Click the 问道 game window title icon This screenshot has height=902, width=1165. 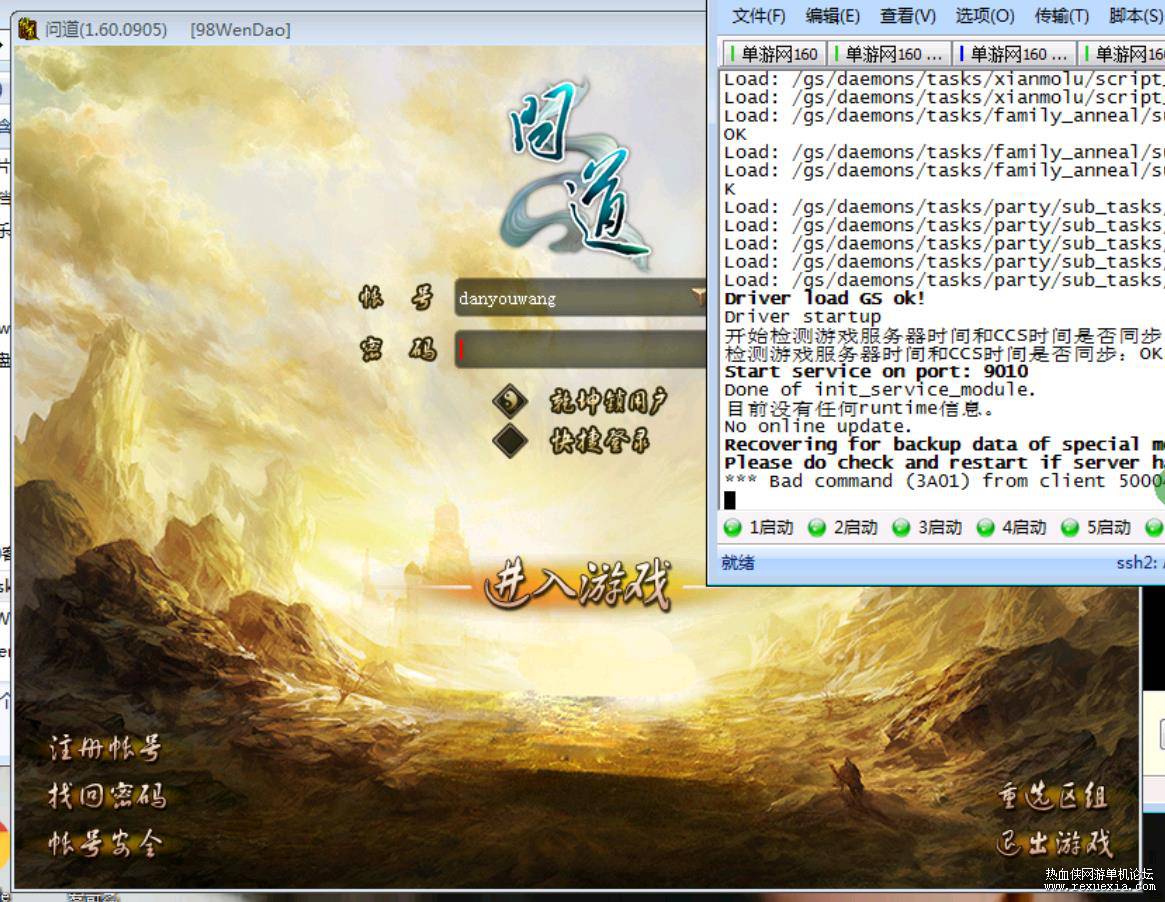28,29
